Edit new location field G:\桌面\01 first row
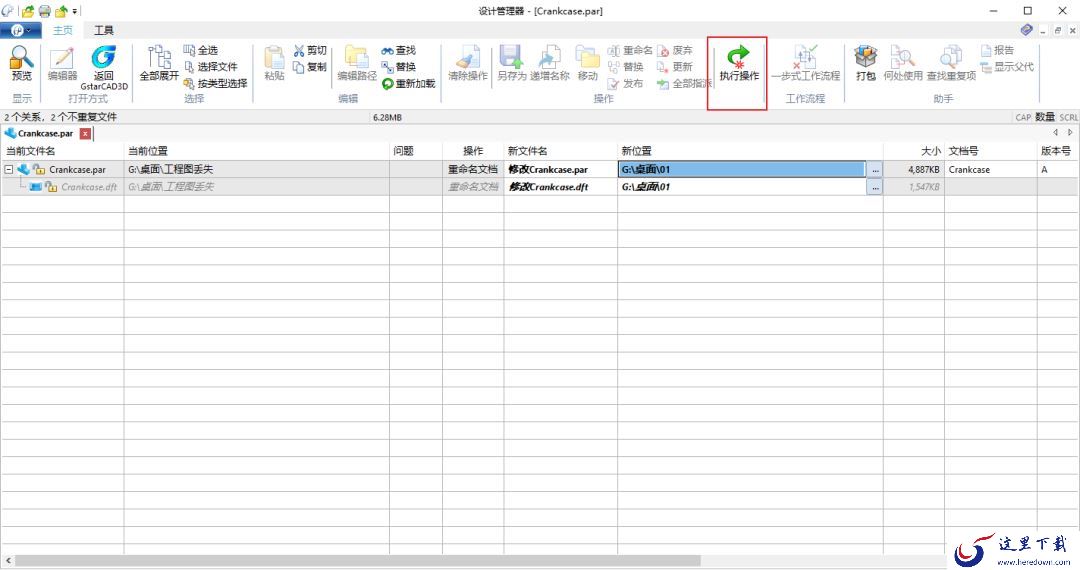Viewport: 1080px width, 570px height. click(x=742, y=169)
